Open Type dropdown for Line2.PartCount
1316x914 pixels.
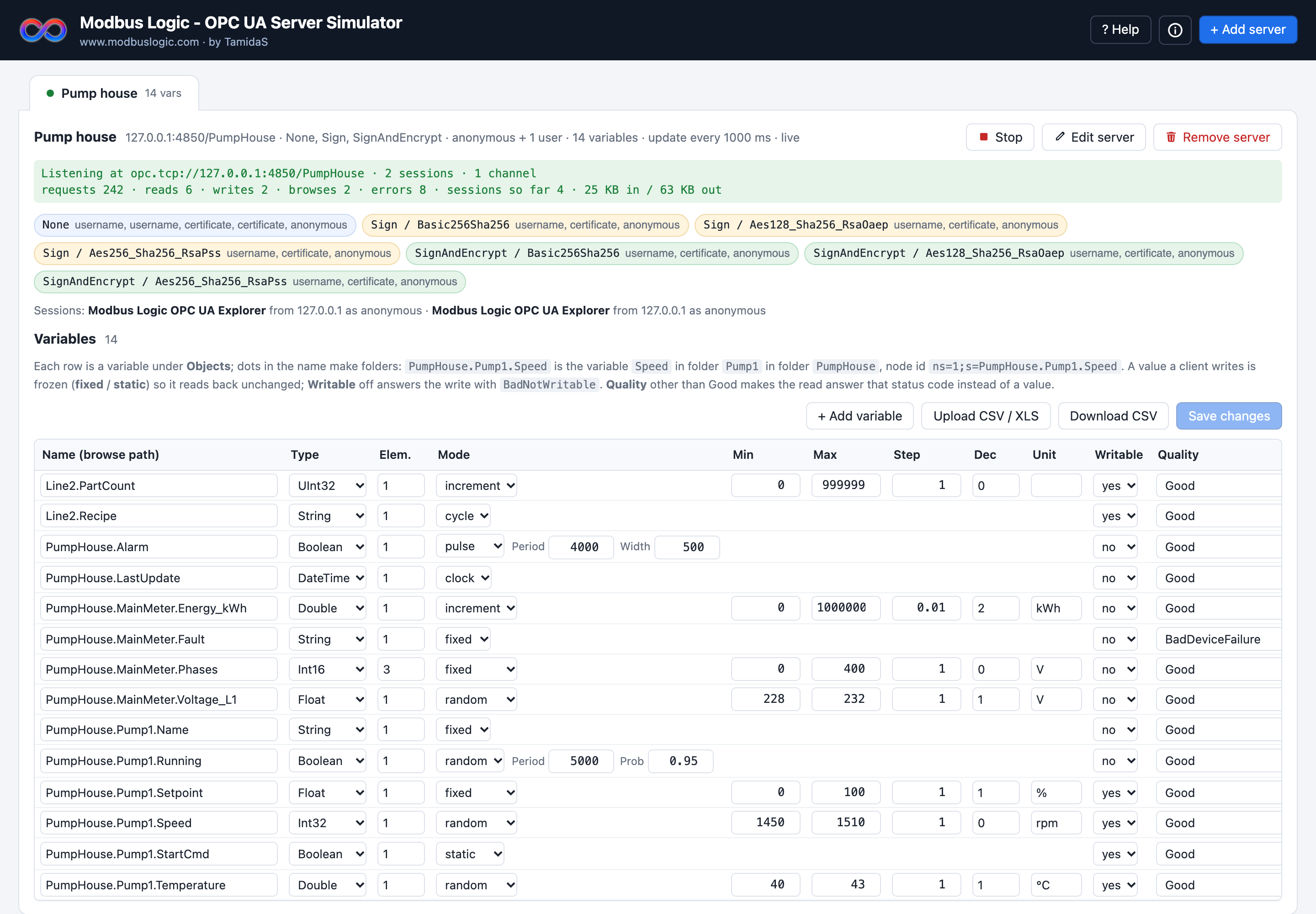[x=328, y=486]
